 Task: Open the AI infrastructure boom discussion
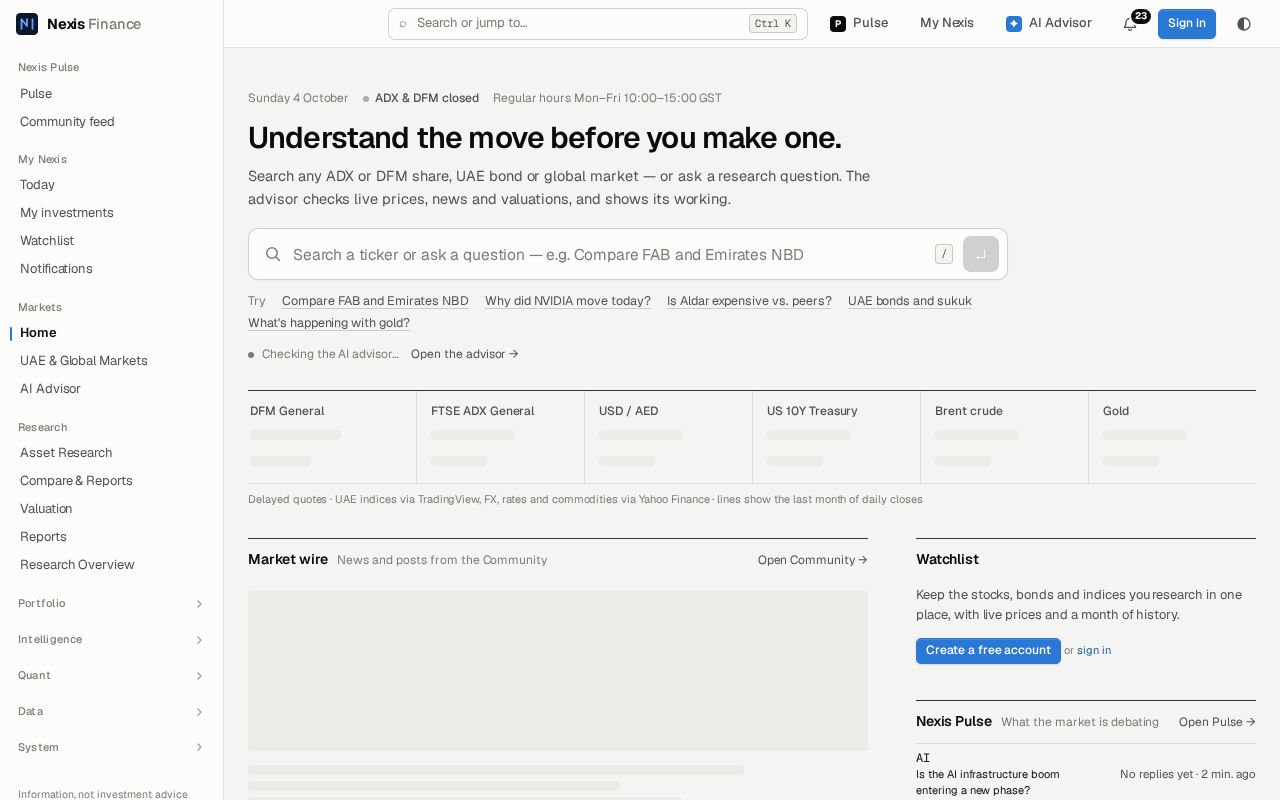(988, 782)
